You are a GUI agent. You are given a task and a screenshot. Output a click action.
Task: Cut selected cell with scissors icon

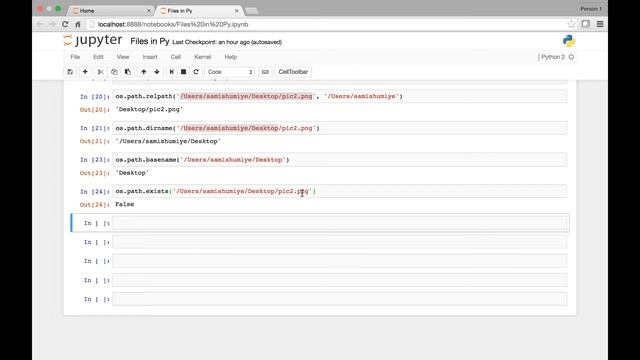pos(100,72)
